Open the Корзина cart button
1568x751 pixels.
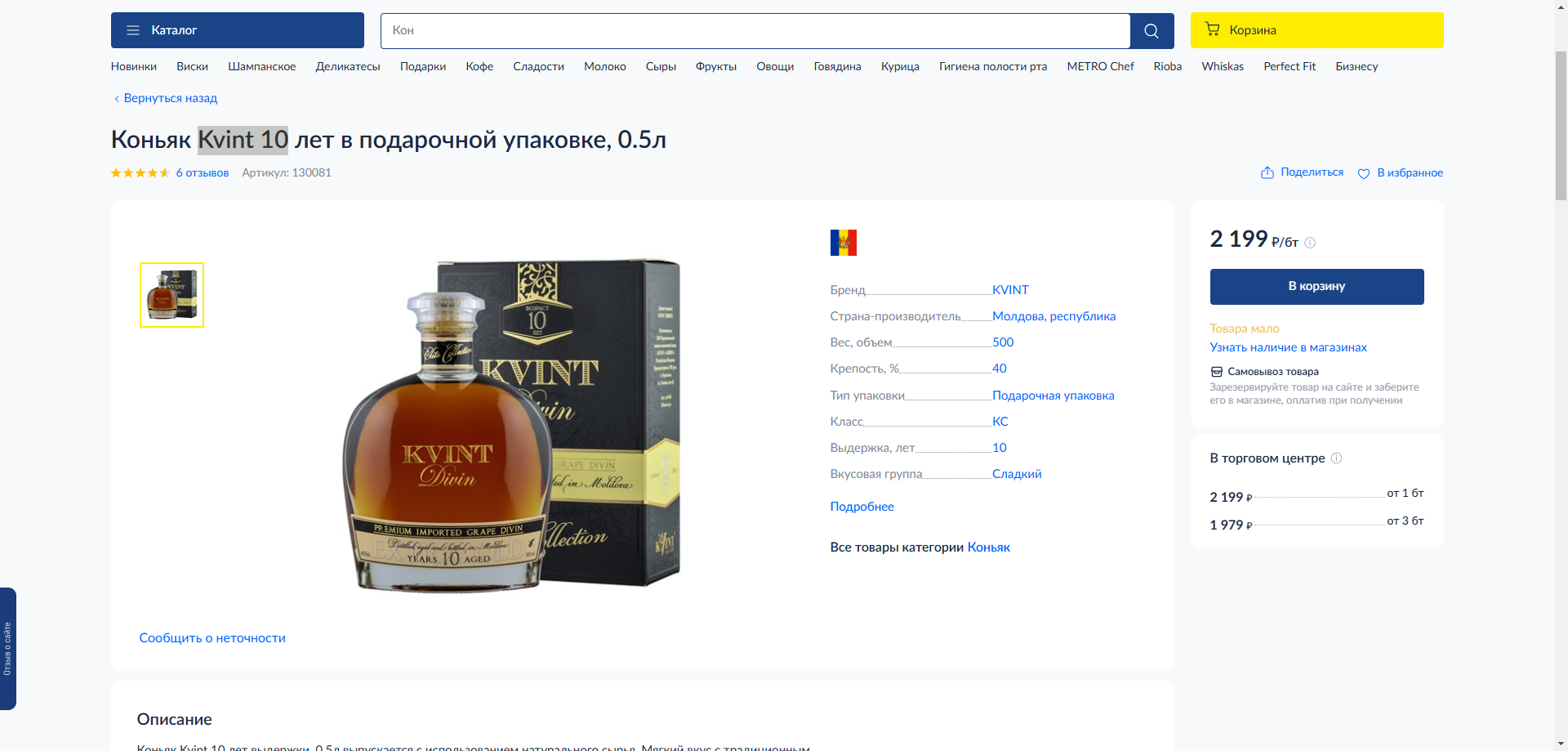pyautogui.click(x=1317, y=30)
